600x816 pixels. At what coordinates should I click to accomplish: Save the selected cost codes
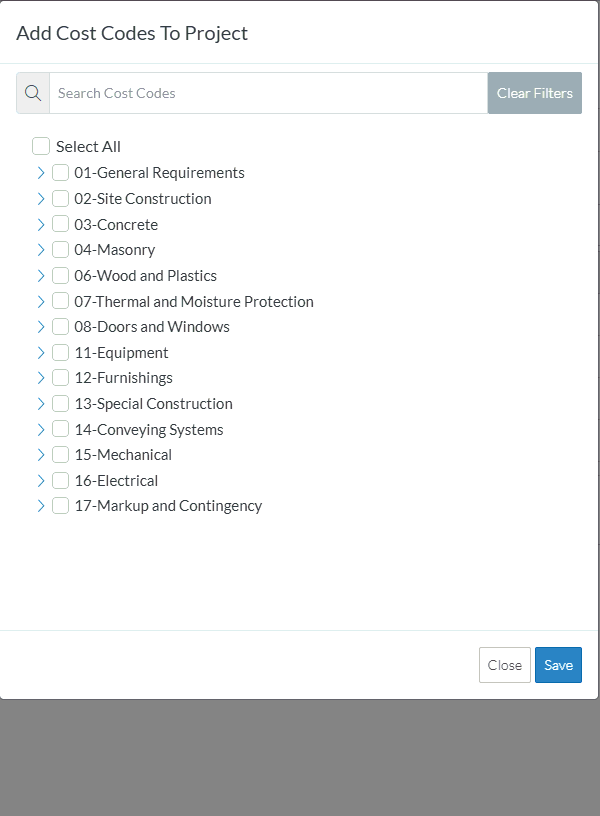click(x=558, y=665)
